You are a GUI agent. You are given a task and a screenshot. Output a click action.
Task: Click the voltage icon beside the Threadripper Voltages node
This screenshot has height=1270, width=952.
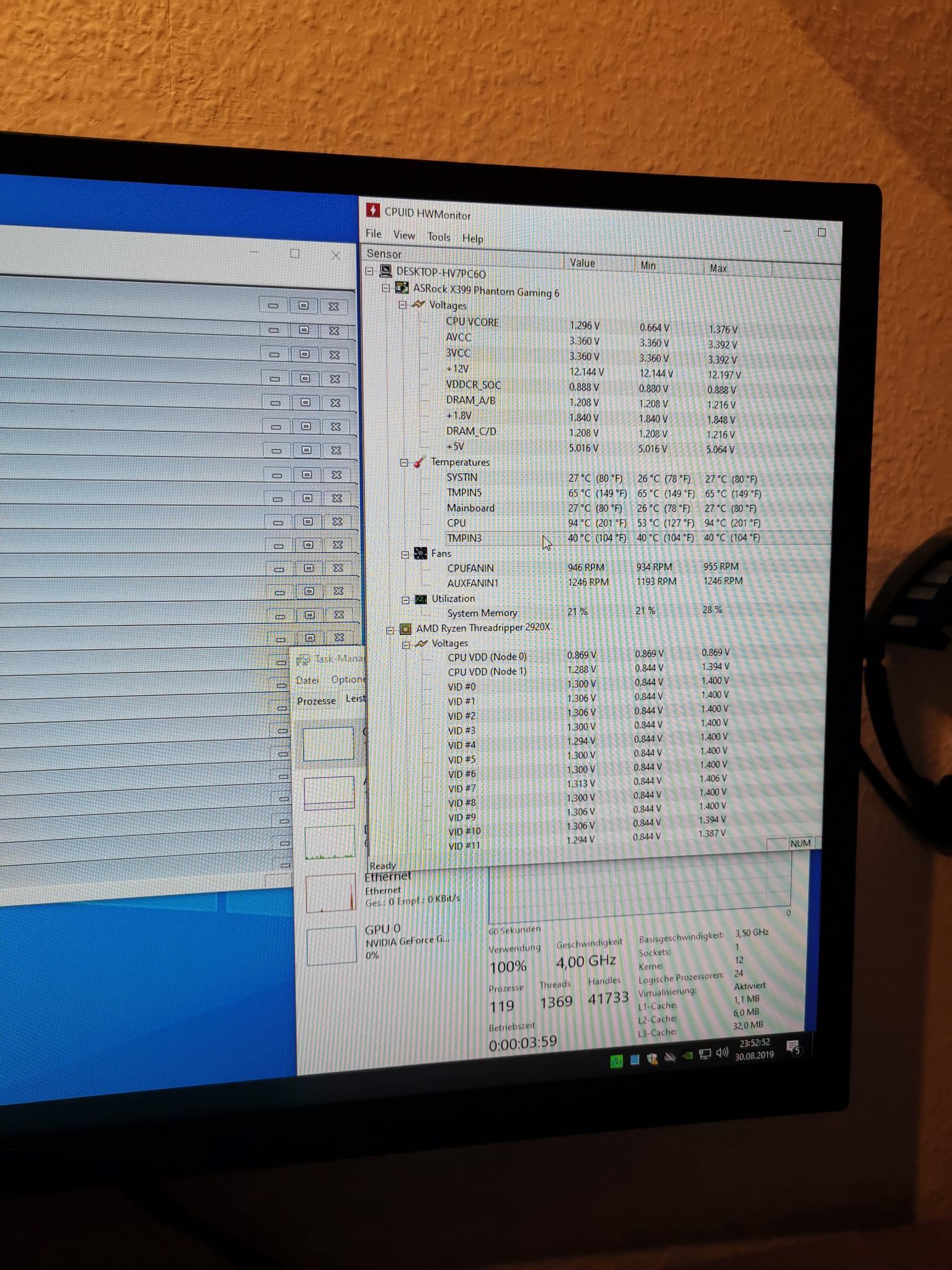[421, 644]
